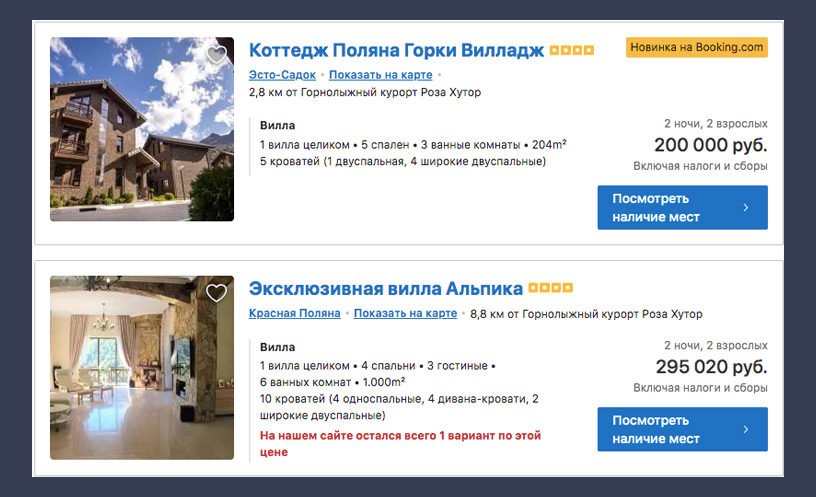Image resolution: width=816 pixels, height=497 pixels.
Task: Check availability for the 200 000 руб. cottage
Action: point(682,207)
